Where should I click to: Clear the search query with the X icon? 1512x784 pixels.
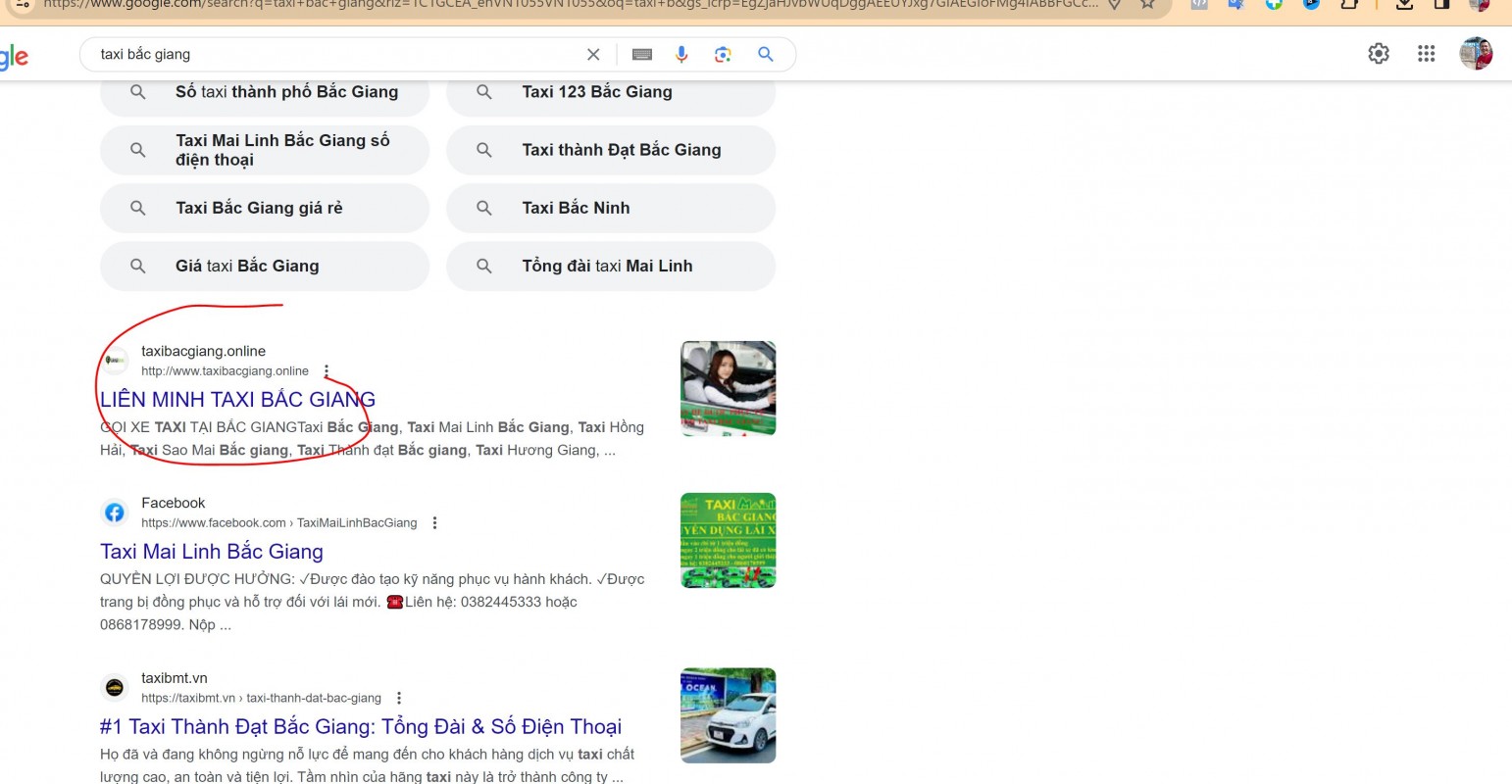coord(593,54)
